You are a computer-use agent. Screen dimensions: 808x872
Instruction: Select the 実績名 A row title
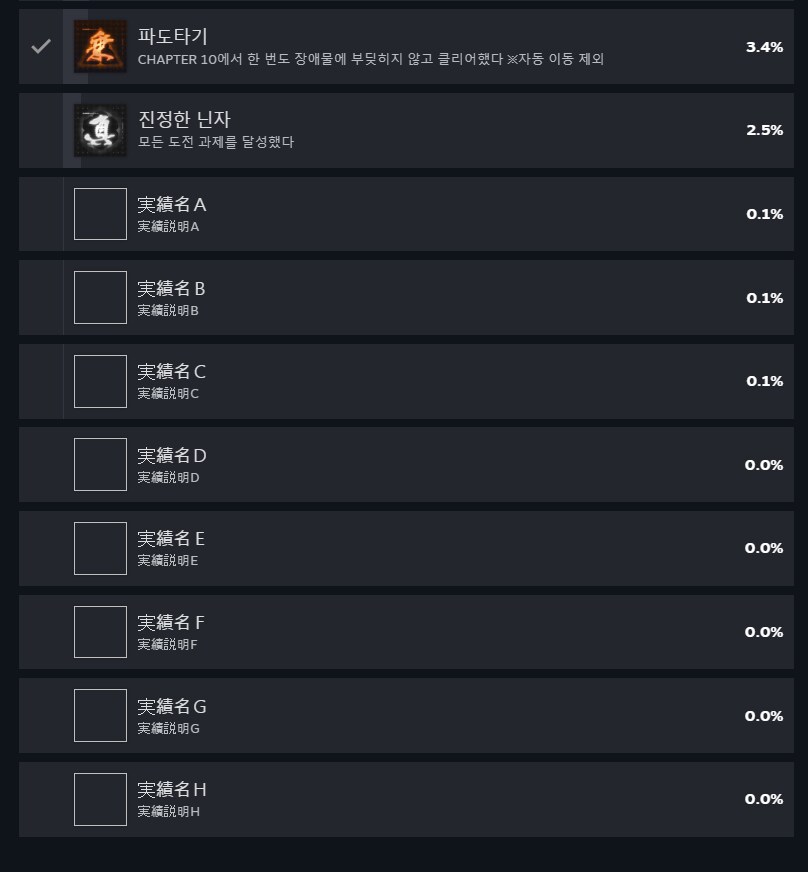tap(170, 204)
